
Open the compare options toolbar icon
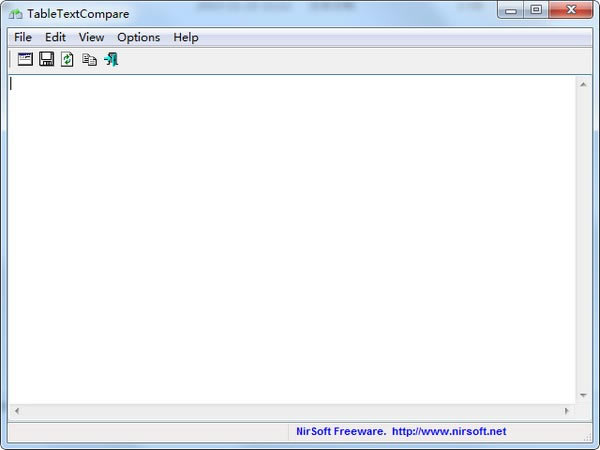point(25,60)
